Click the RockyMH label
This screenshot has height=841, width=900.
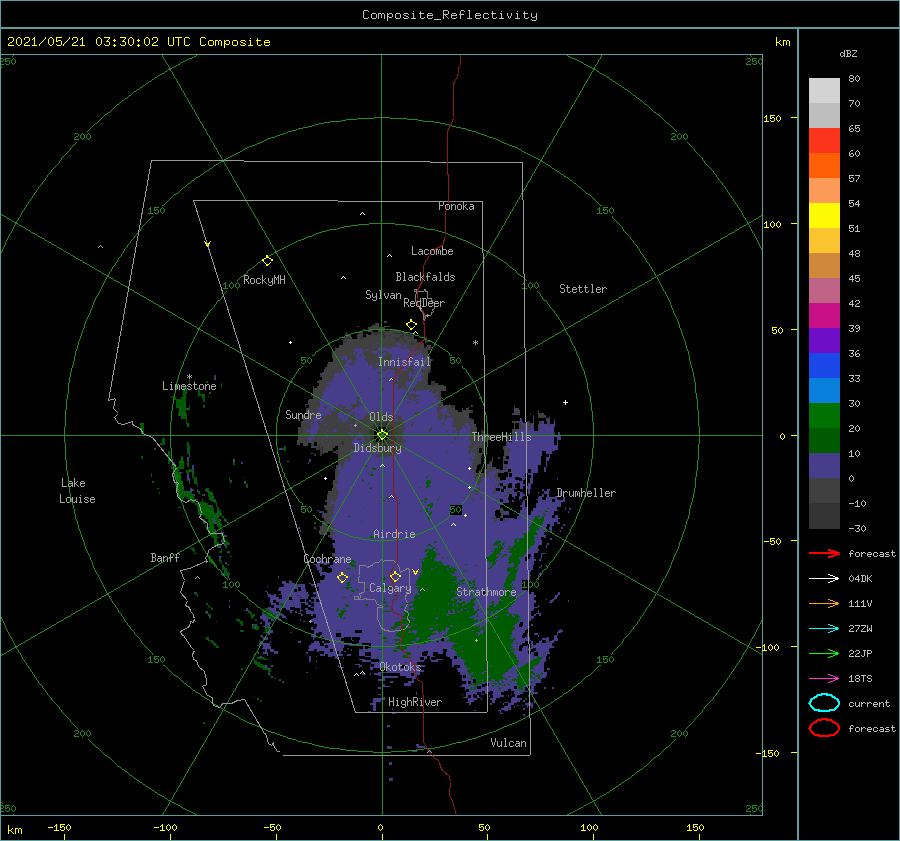coord(264,280)
